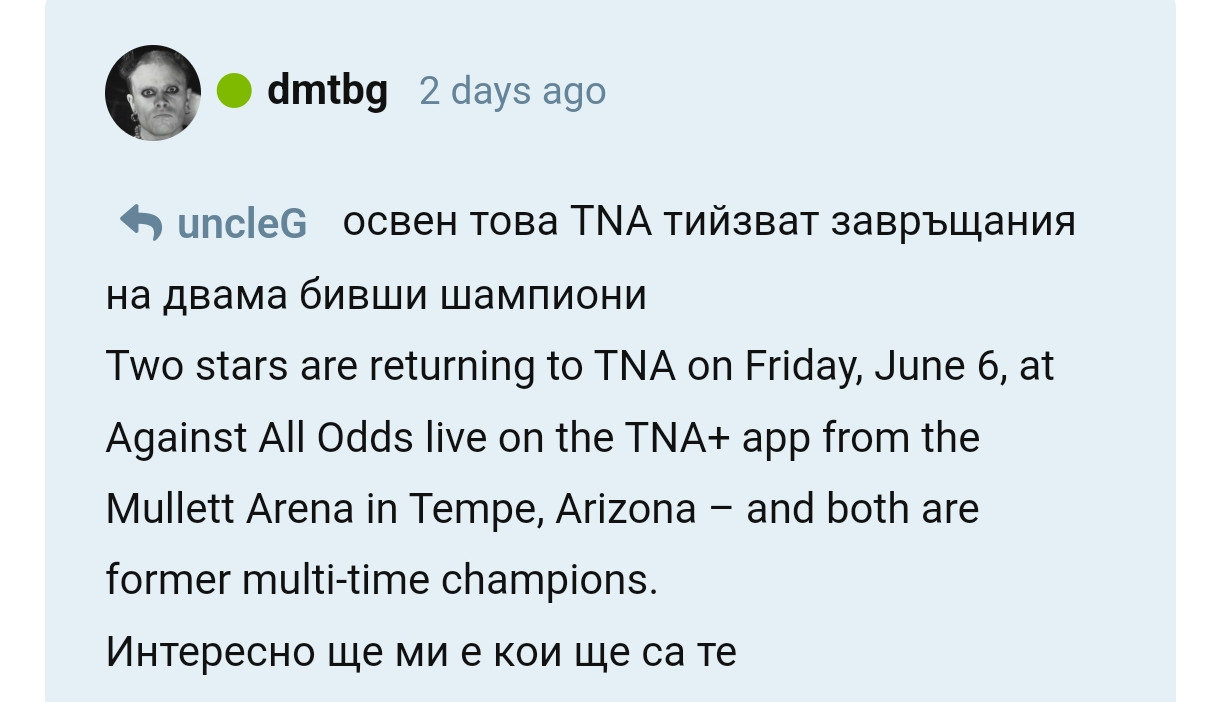Click the phrase "and both are"

(863, 510)
